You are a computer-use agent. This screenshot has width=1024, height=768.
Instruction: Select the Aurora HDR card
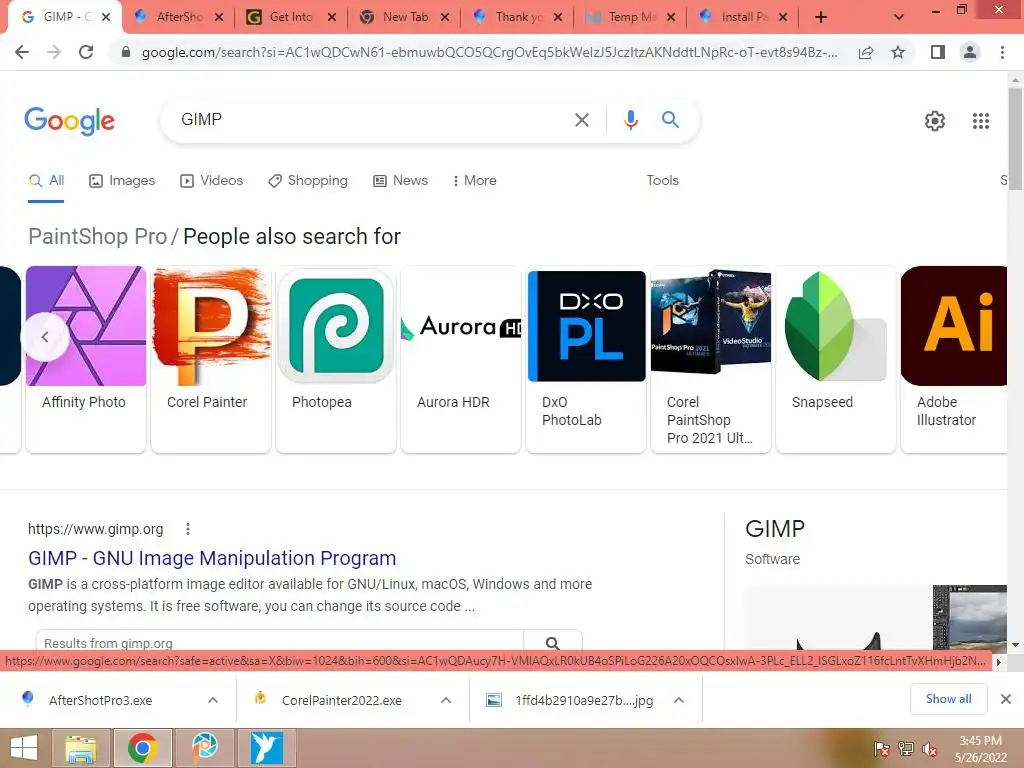tap(460, 359)
